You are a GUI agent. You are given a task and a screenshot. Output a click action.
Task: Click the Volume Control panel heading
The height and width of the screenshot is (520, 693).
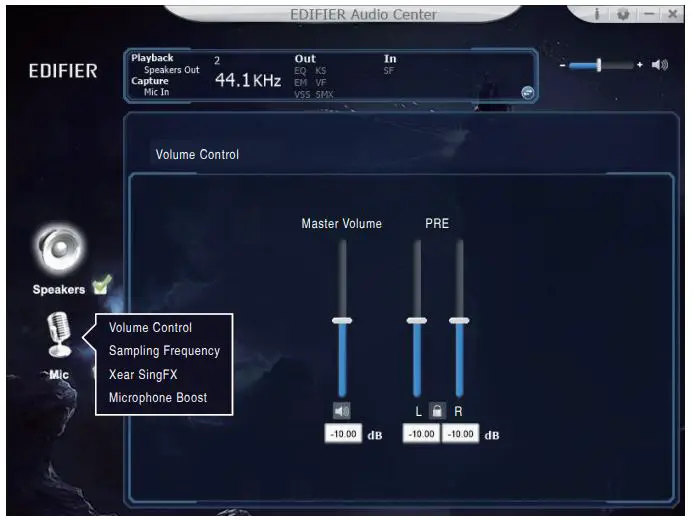[197, 155]
